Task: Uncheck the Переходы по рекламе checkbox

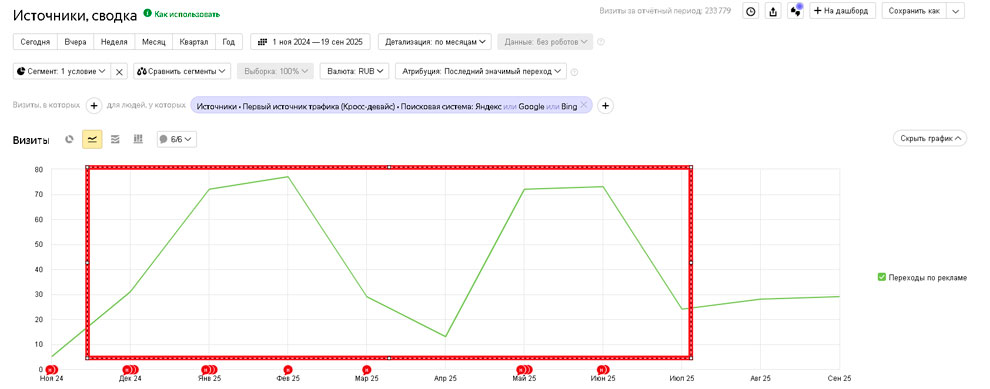Action: coord(881,277)
